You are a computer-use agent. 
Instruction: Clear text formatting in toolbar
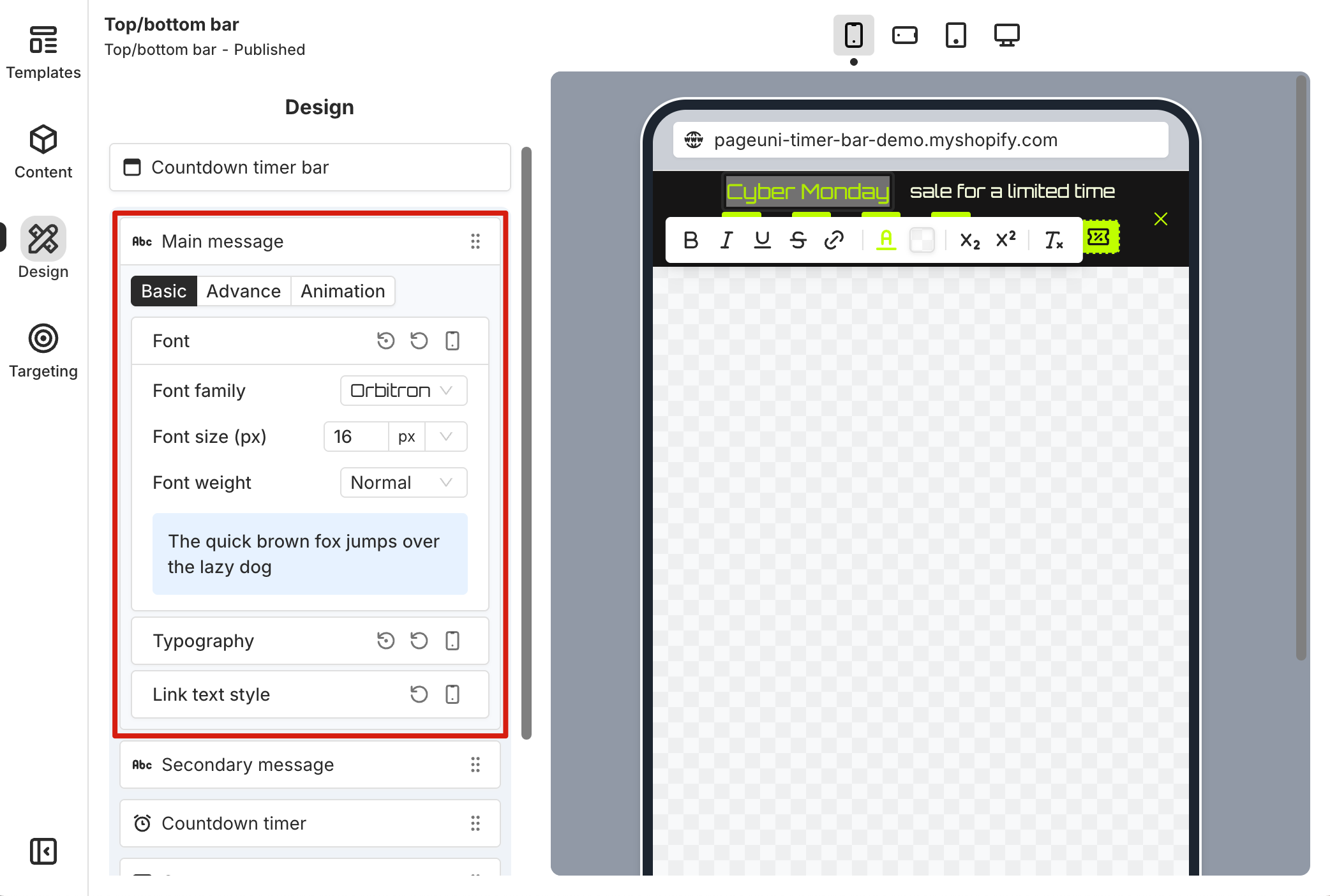[x=1054, y=240]
